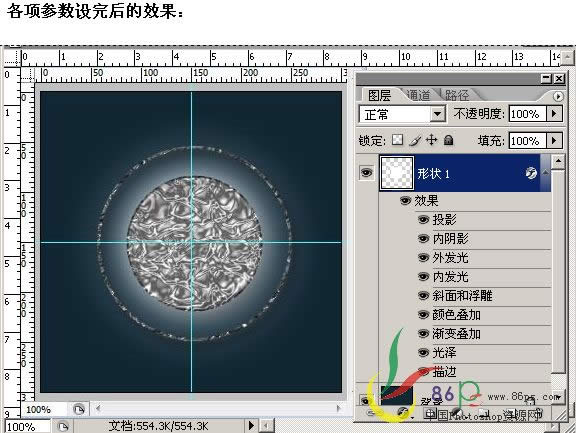
Task: Select the 颜色叠加 effect entry
Action: [456, 314]
